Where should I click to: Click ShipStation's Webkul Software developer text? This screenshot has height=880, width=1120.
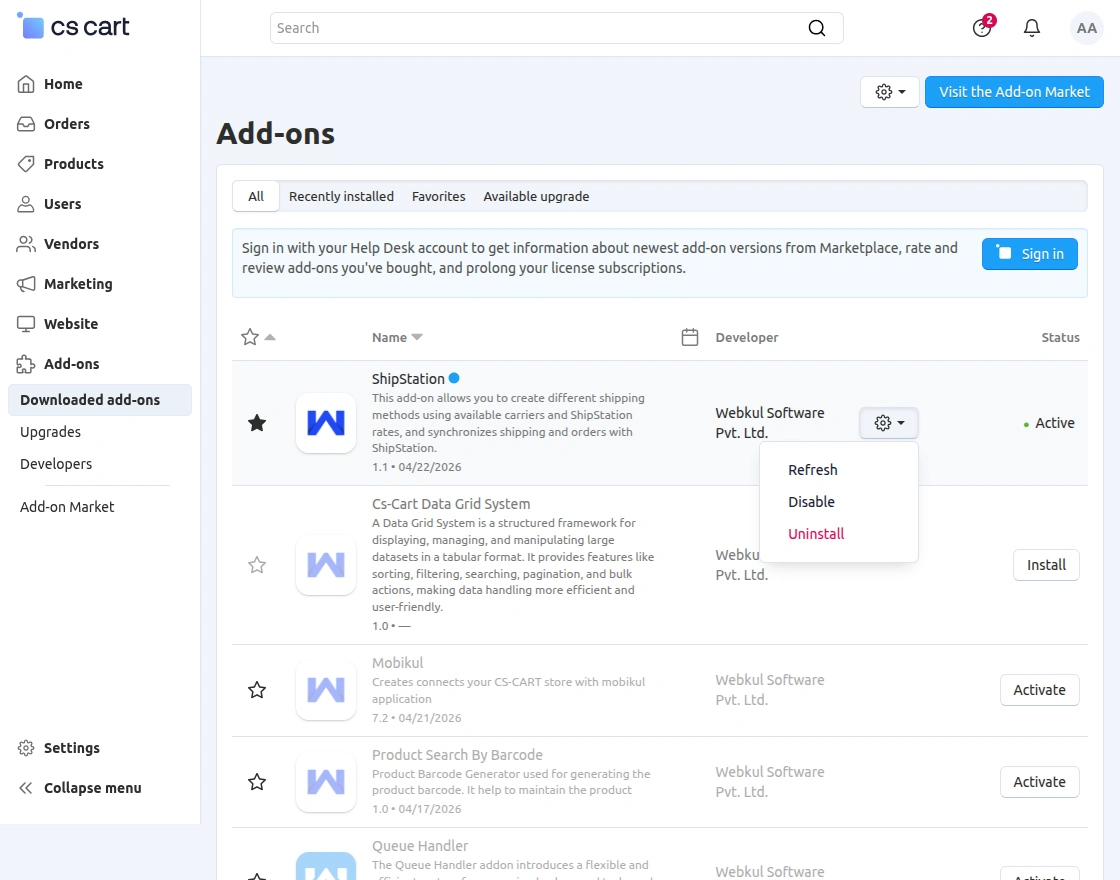(x=770, y=423)
